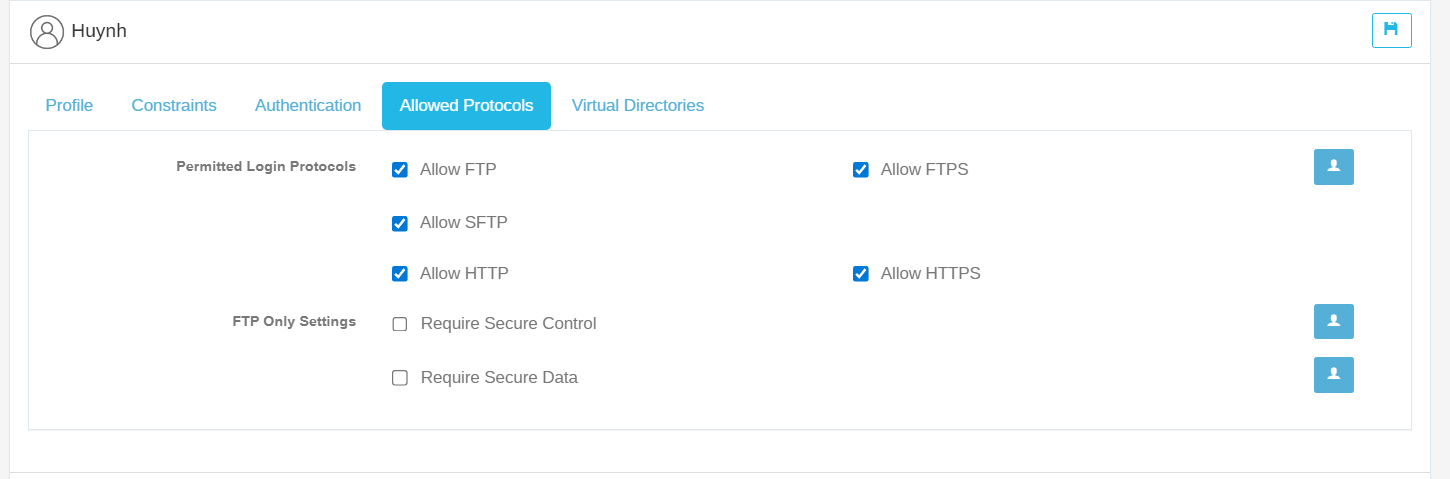Click user icon button for Require Secure Data

coord(1333,374)
